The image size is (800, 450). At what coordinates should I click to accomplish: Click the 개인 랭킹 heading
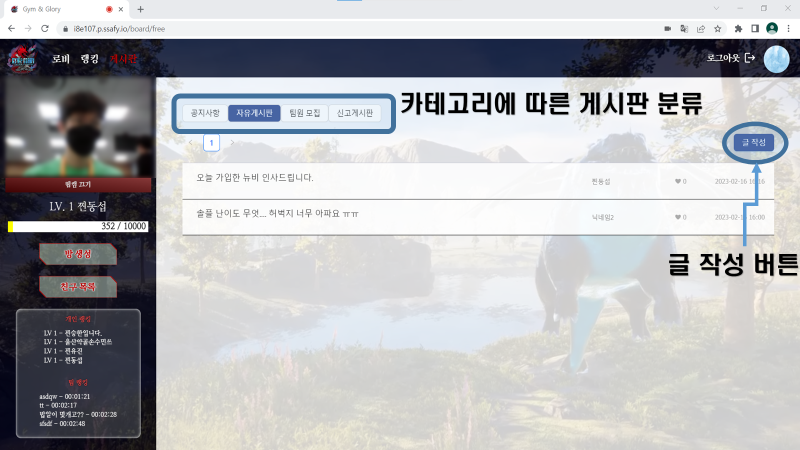tap(78, 319)
